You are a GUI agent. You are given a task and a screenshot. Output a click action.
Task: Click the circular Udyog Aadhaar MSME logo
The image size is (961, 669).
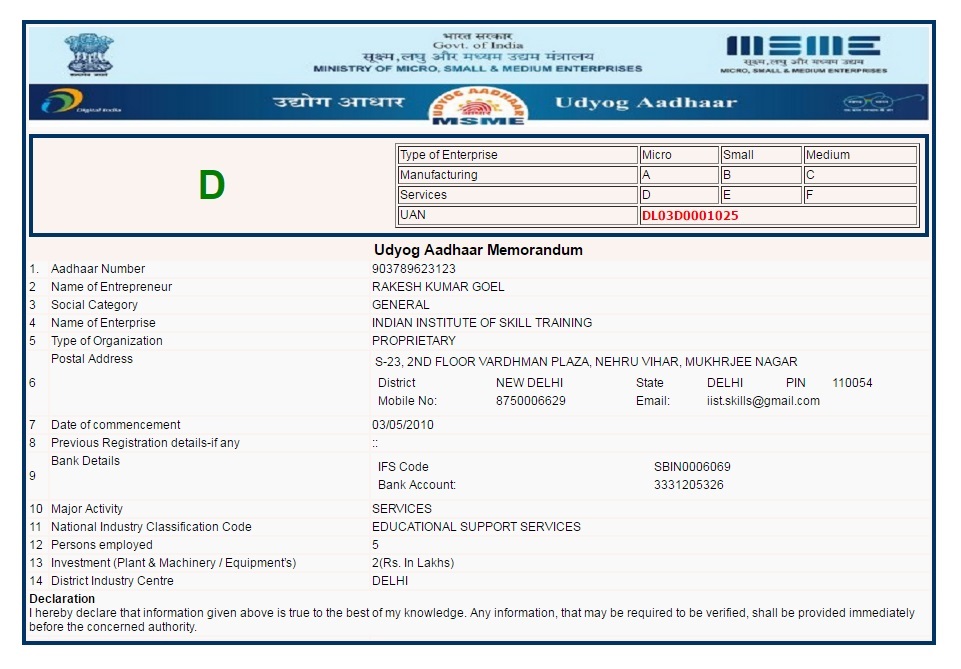pos(478,104)
